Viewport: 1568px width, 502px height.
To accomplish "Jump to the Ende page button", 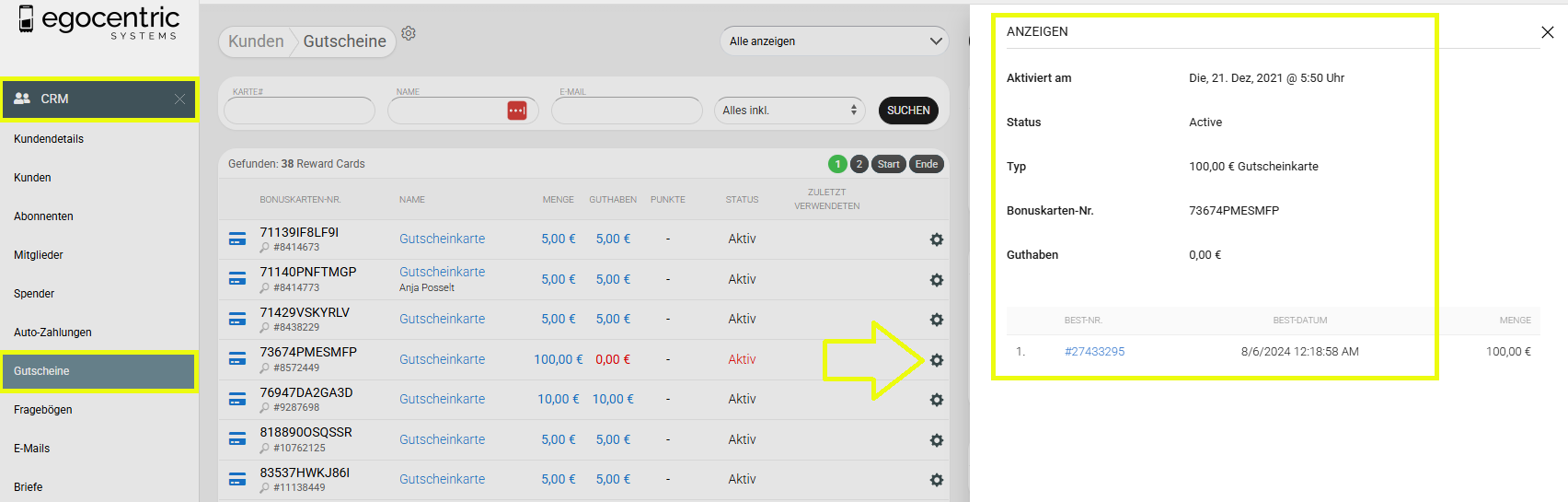I will tap(926, 164).
